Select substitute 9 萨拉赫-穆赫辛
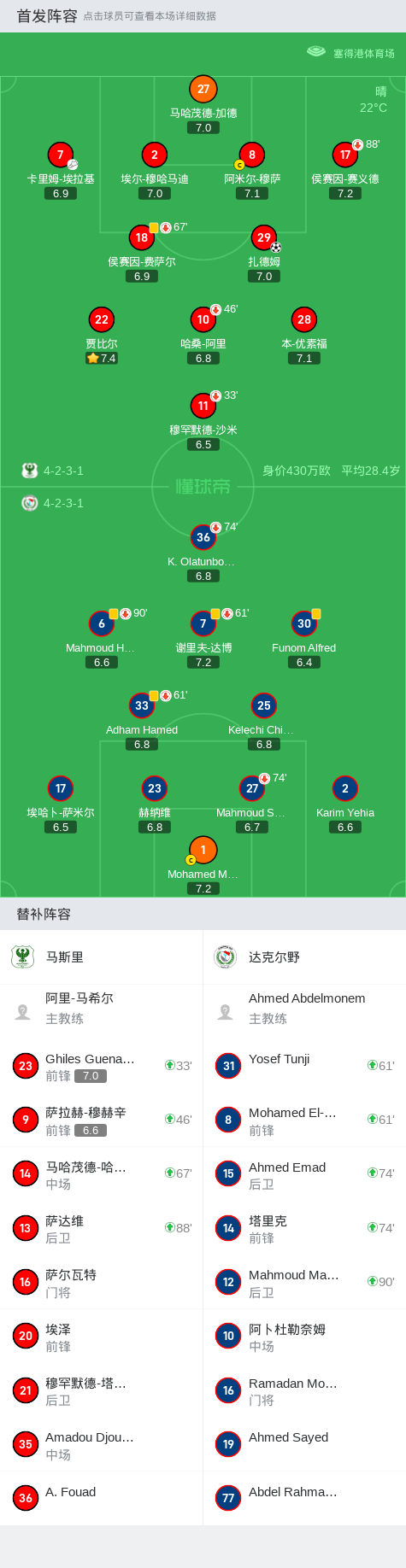The width and height of the screenshot is (406, 1568). coord(101,1120)
